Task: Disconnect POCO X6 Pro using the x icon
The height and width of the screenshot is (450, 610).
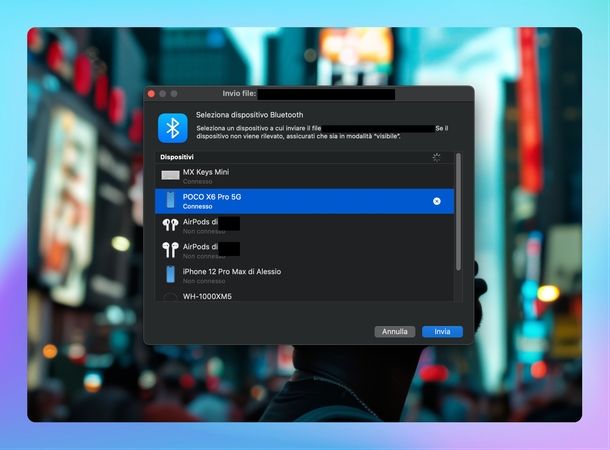Action: pyautogui.click(x=436, y=201)
